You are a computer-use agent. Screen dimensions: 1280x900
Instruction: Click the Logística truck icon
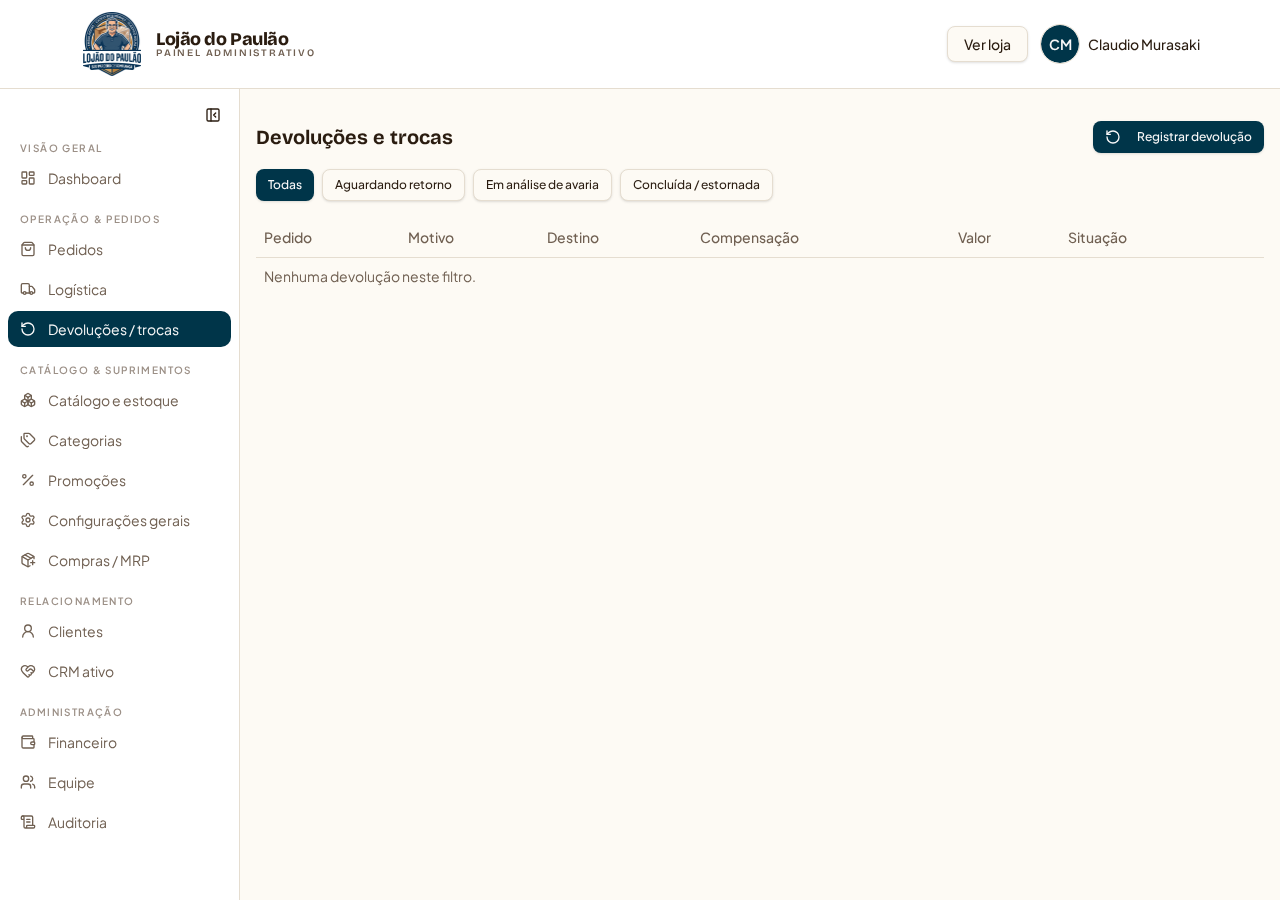28,289
